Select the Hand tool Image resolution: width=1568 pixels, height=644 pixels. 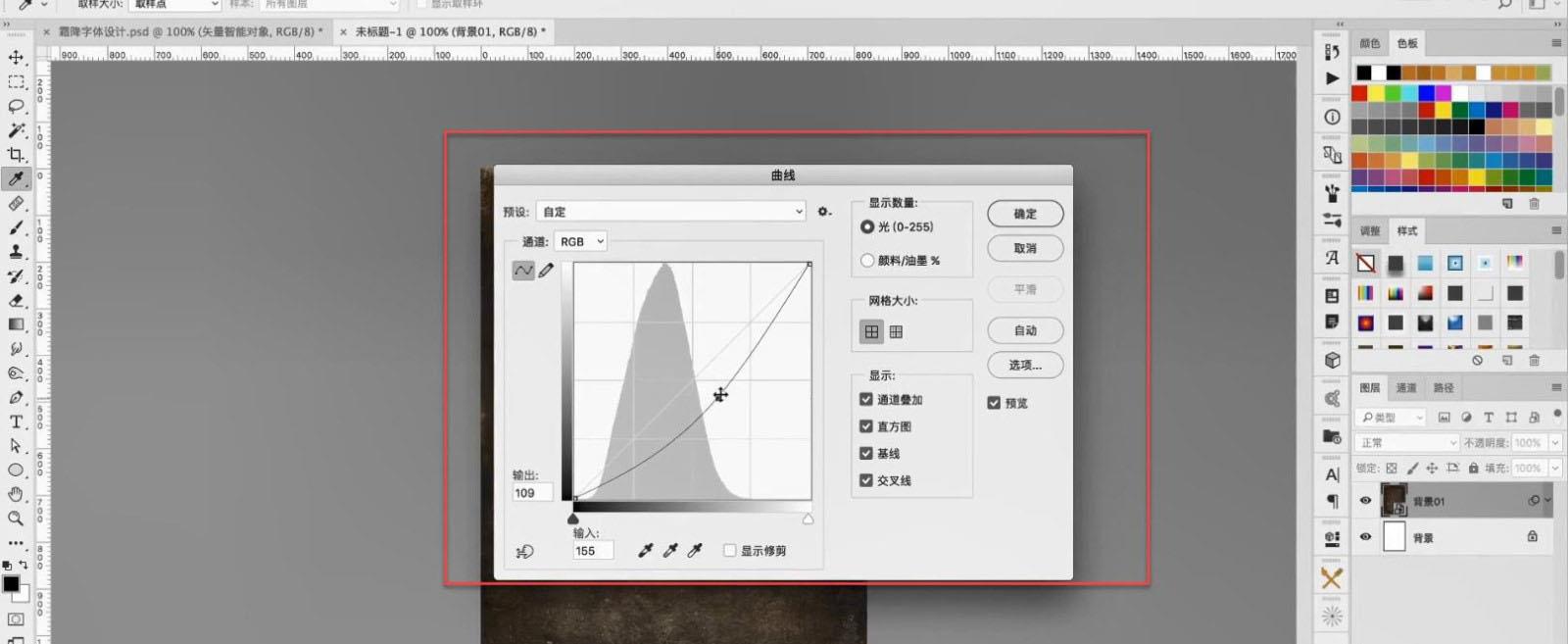tap(16, 494)
